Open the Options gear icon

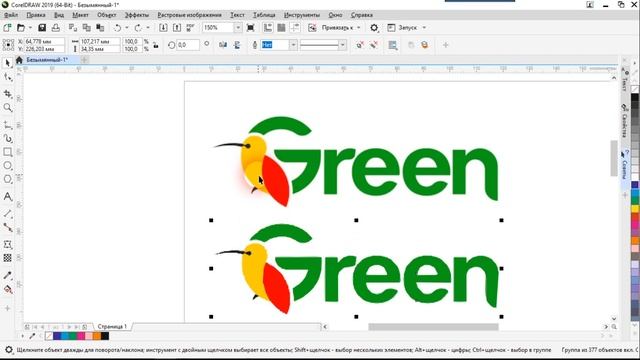[x=374, y=27]
